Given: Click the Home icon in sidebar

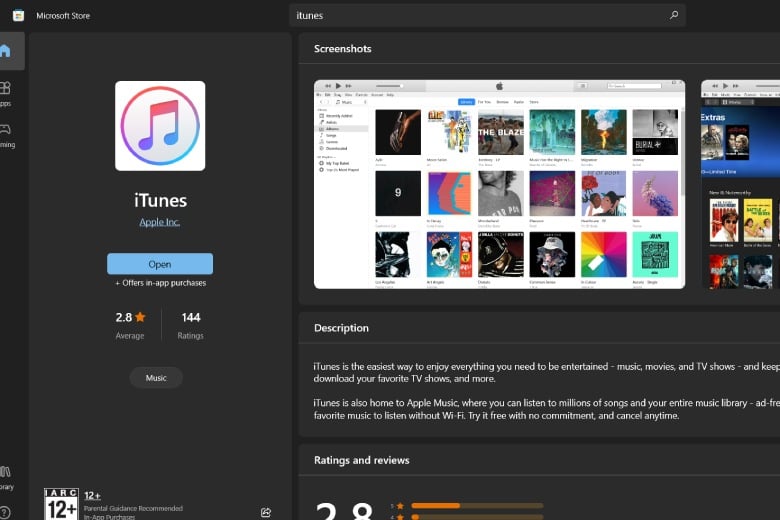Looking at the screenshot, I should [x=5, y=50].
